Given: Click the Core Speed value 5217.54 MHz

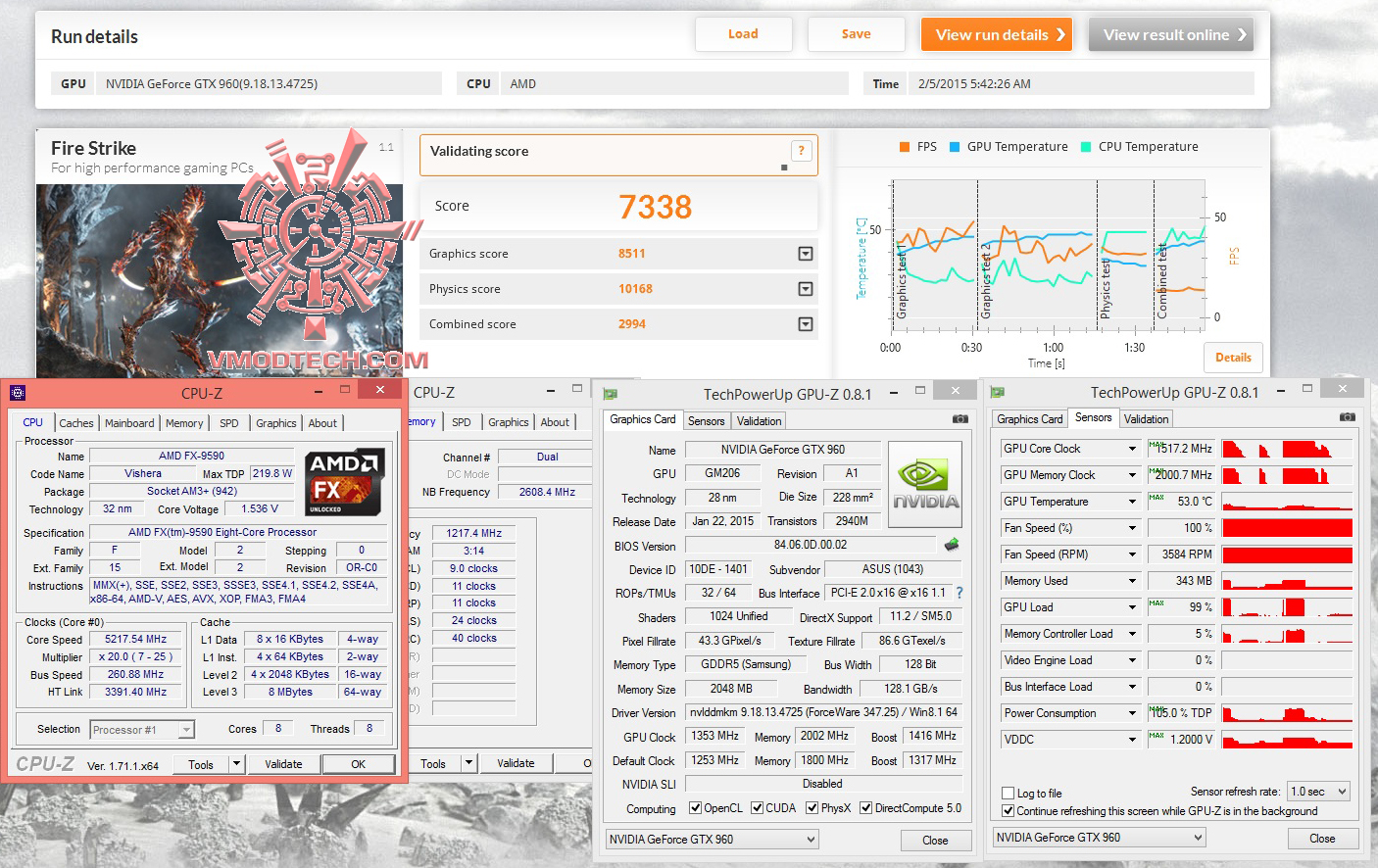Looking at the screenshot, I should point(135,639).
